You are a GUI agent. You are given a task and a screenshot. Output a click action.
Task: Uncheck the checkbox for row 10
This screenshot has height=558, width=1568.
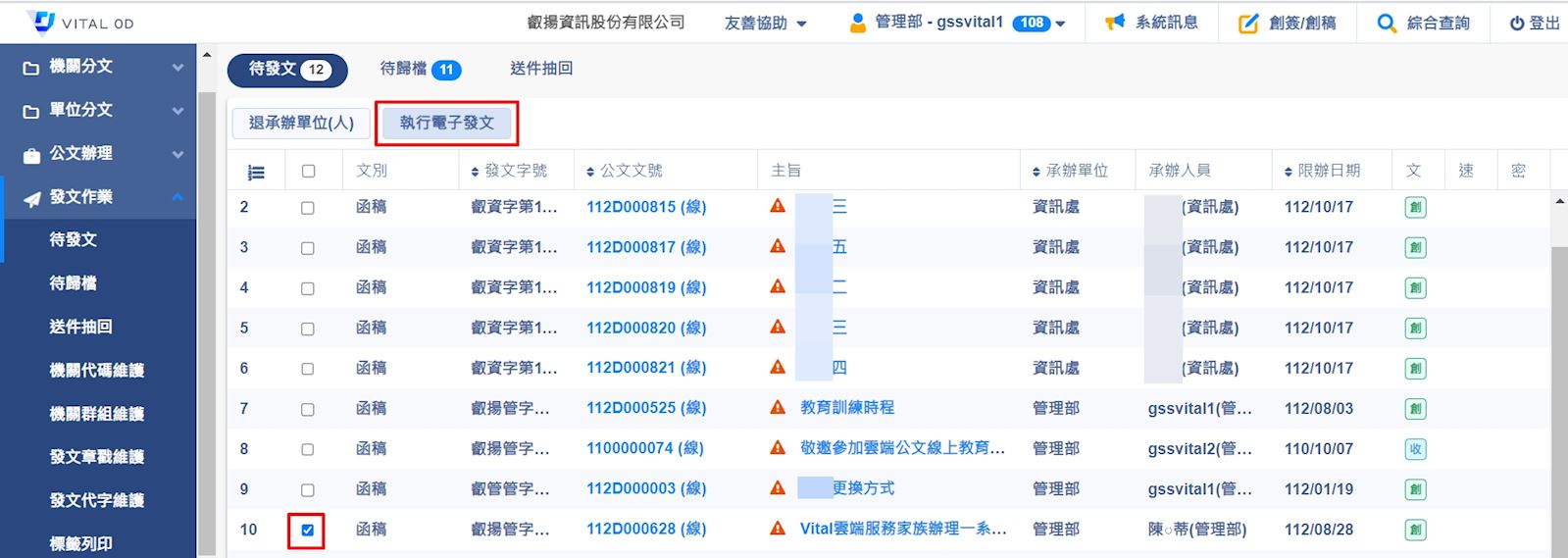[307, 530]
